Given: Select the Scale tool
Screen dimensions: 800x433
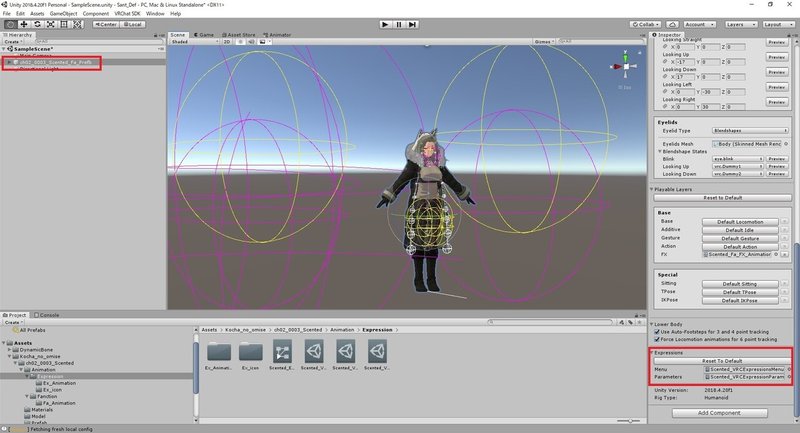Looking at the screenshot, I should [51, 24].
